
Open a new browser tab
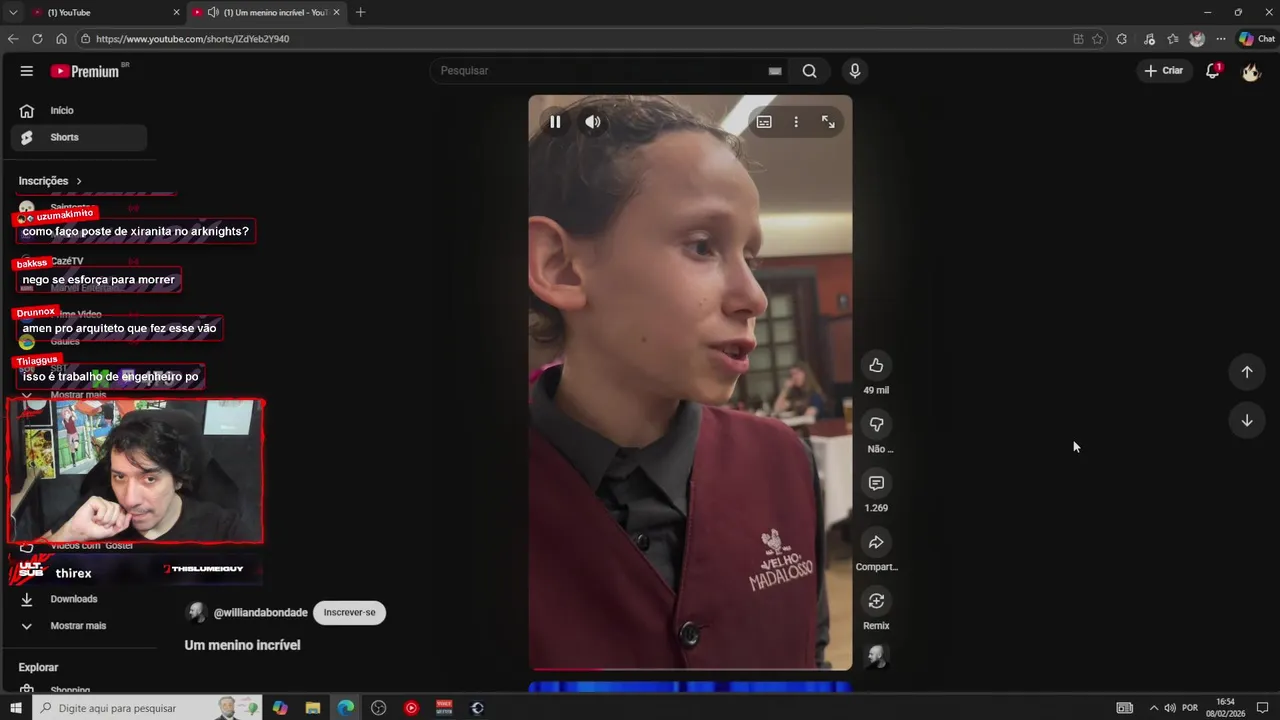360,12
